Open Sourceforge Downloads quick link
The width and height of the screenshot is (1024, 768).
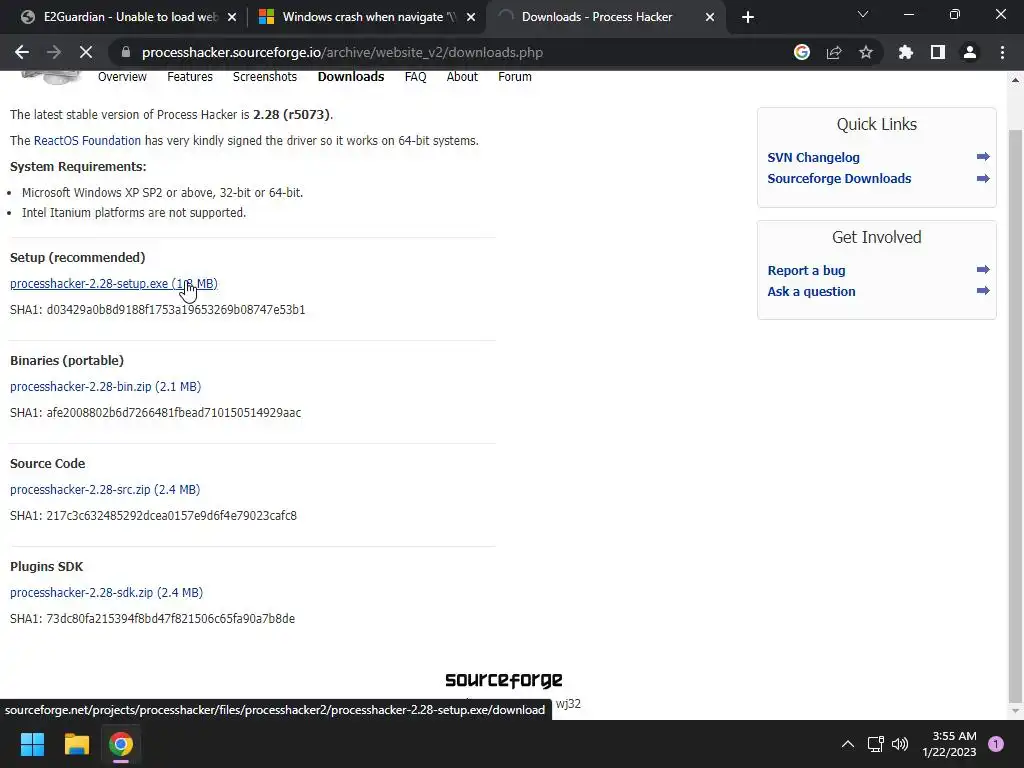[839, 178]
